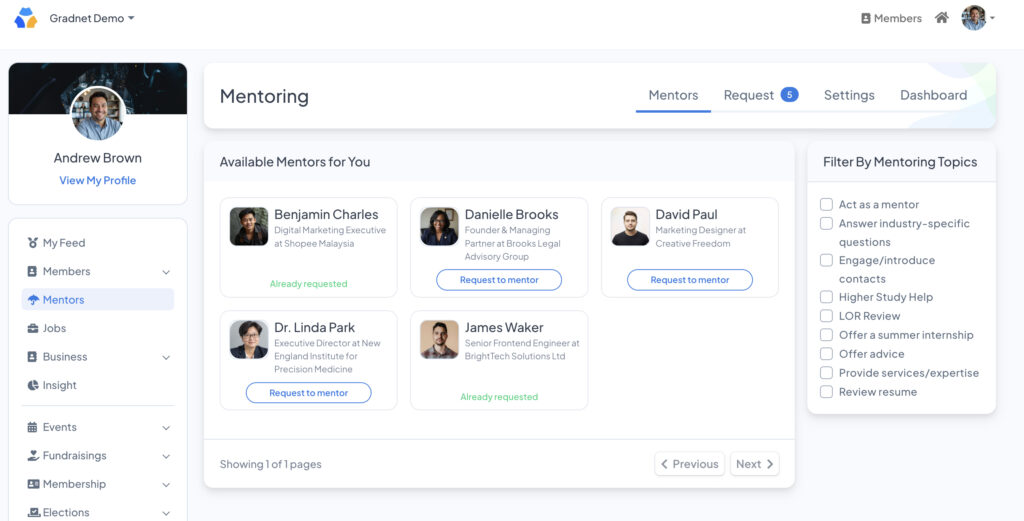This screenshot has width=1024, height=521.
Task: Click the Fundraisings hand icon
Action: coord(33,456)
